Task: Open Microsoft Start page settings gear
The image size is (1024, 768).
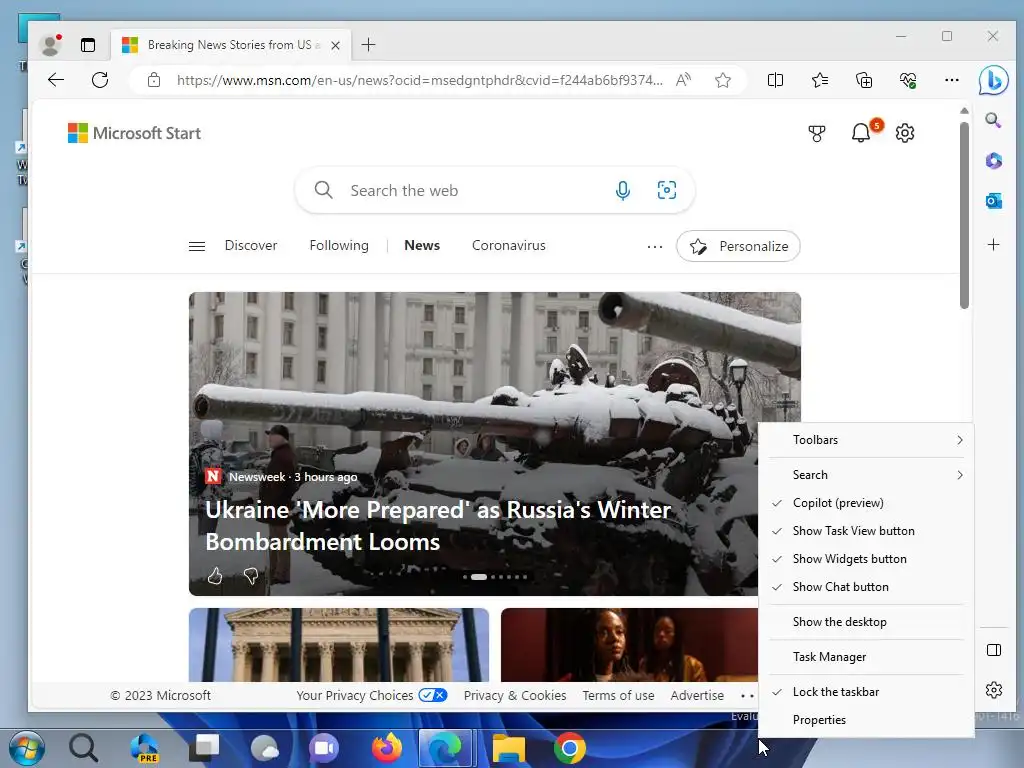Action: pyautogui.click(x=904, y=133)
